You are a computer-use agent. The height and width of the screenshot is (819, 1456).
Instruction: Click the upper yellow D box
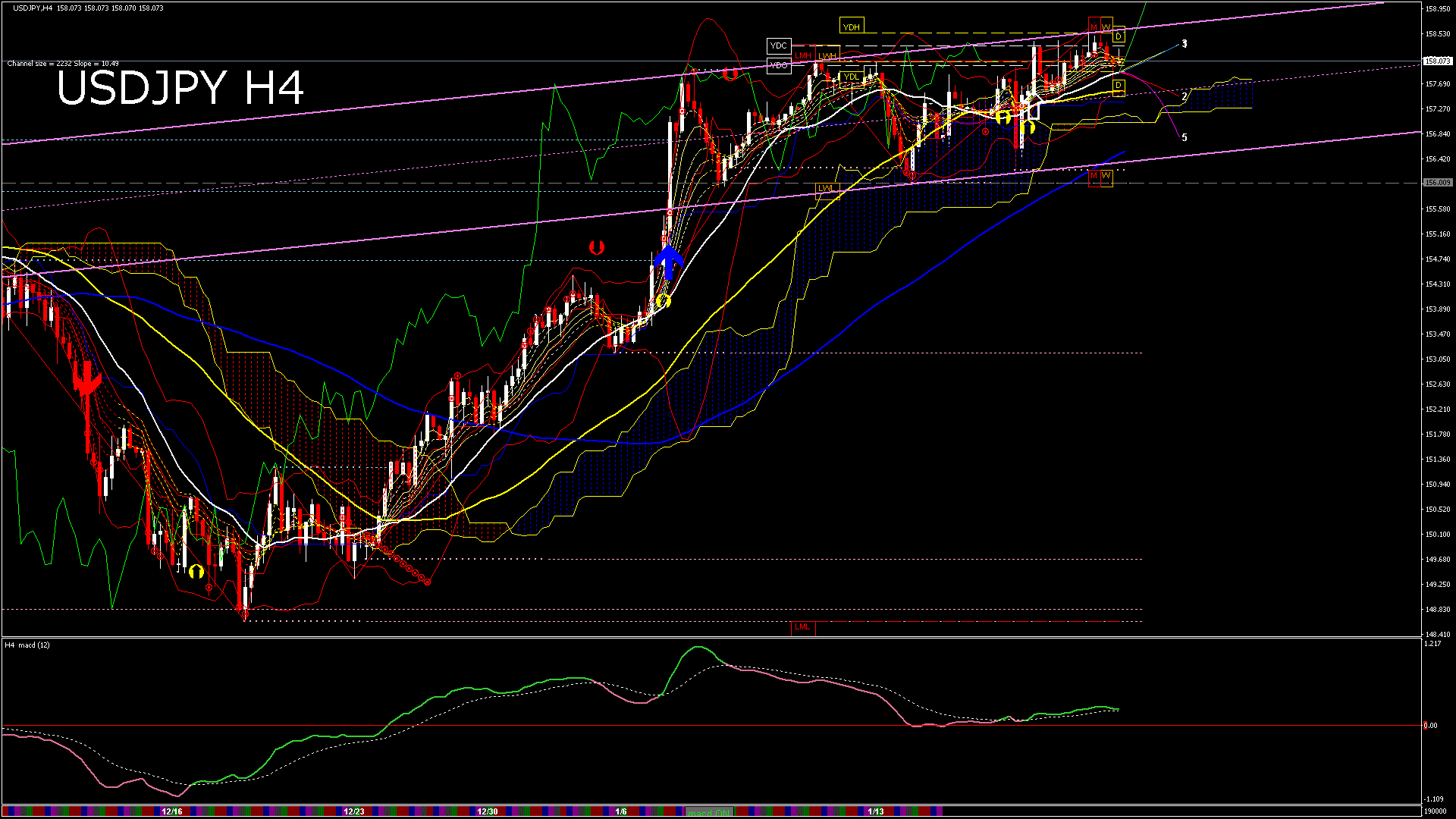coord(1118,37)
